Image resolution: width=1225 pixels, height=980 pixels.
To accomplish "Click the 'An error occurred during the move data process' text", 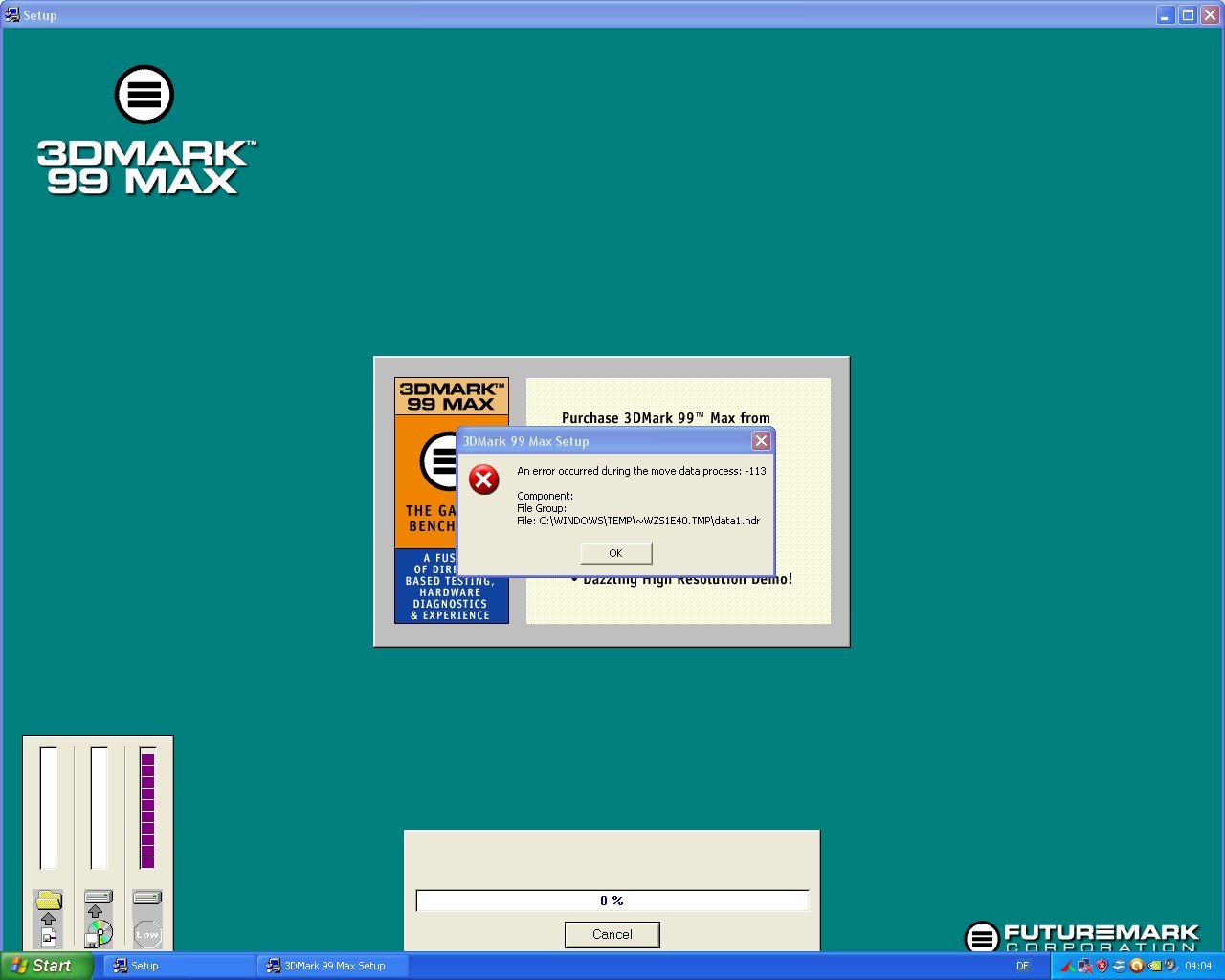I will pyautogui.click(x=641, y=471).
